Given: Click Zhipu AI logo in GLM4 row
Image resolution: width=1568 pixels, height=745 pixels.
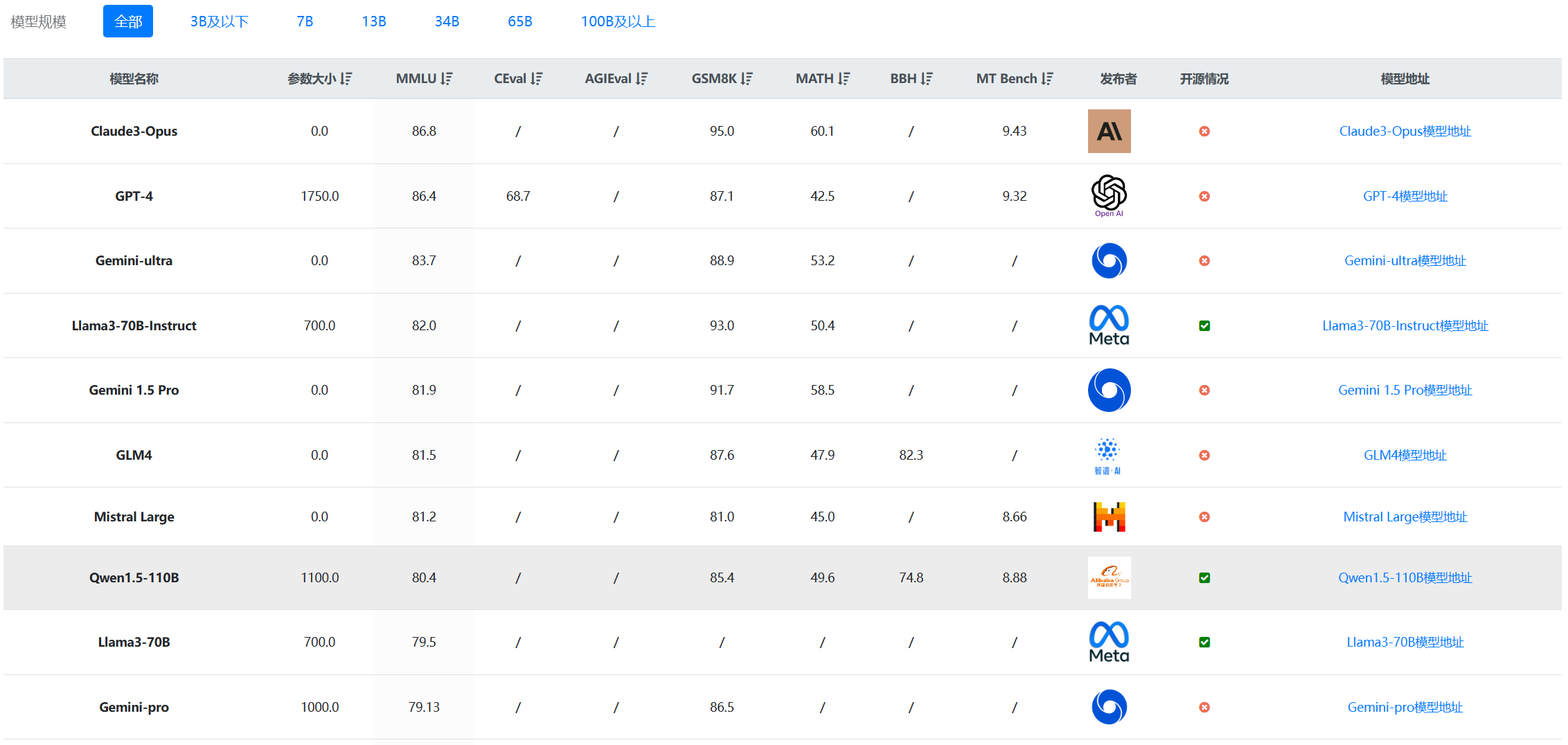Looking at the screenshot, I should coord(1108,456).
